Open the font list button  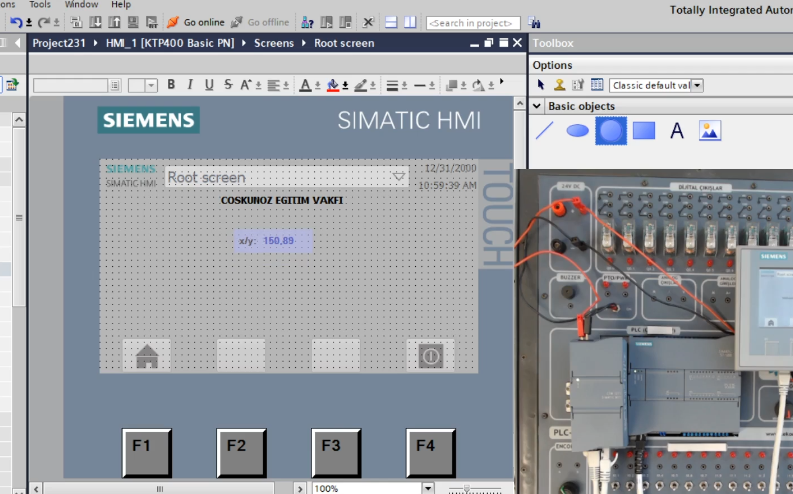coord(115,85)
